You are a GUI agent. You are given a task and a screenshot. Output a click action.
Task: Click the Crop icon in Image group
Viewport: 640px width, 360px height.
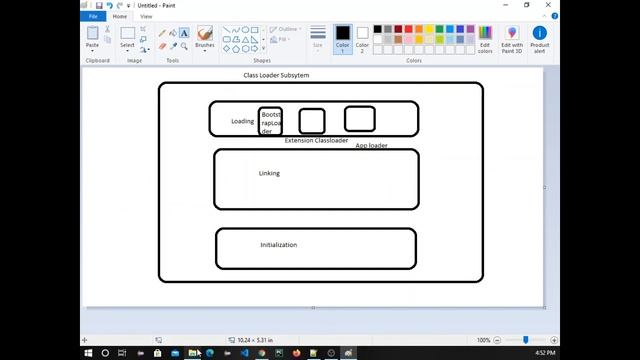point(143,29)
